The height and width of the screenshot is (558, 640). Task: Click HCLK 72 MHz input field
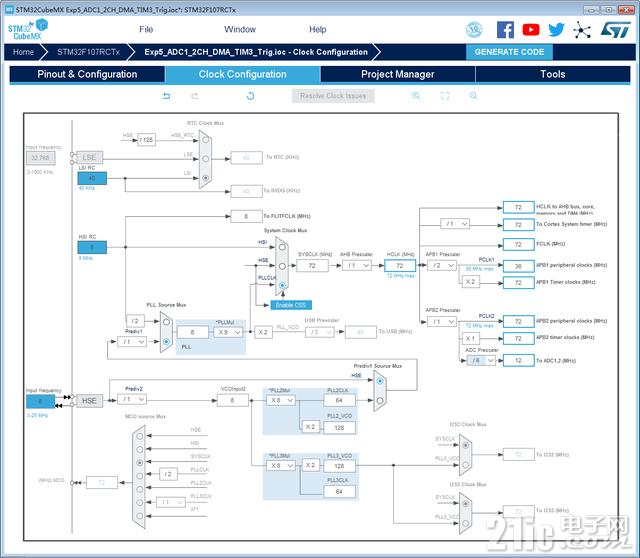400,266
